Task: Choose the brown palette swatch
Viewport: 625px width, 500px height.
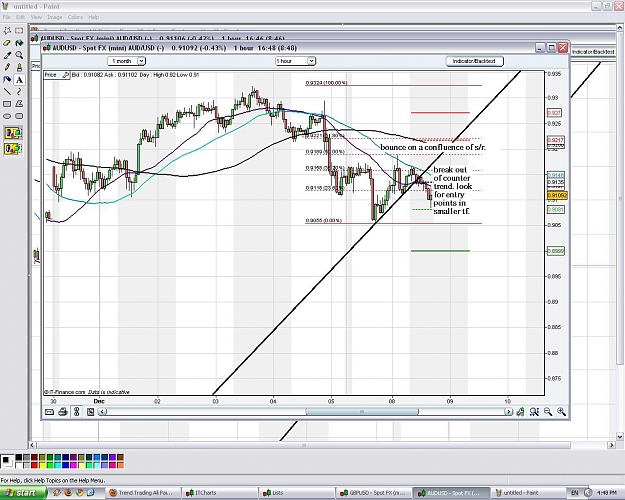Action: [120, 457]
